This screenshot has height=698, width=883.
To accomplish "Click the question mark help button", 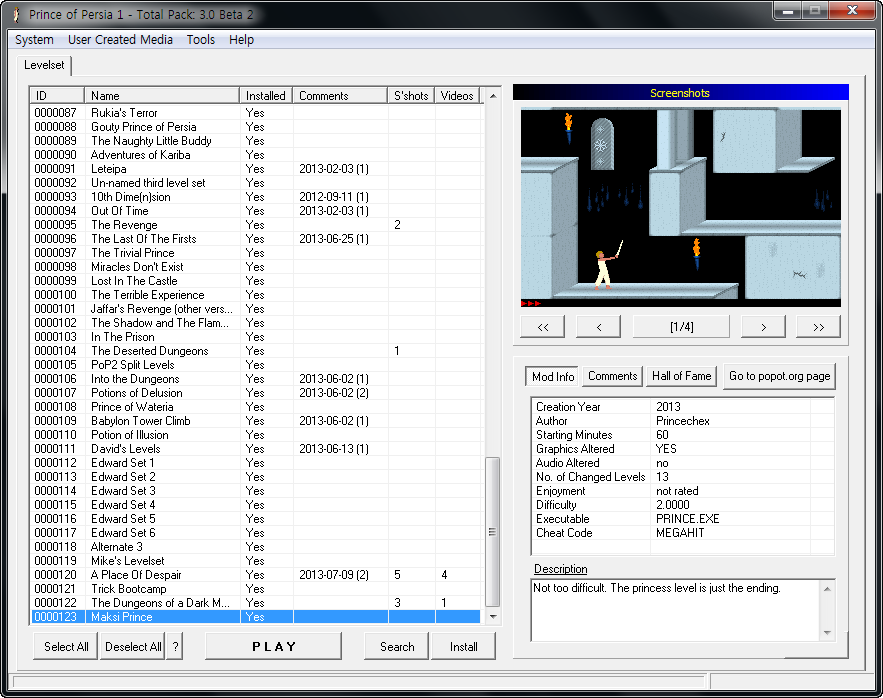I will pyautogui.click(x=175, y=647).
